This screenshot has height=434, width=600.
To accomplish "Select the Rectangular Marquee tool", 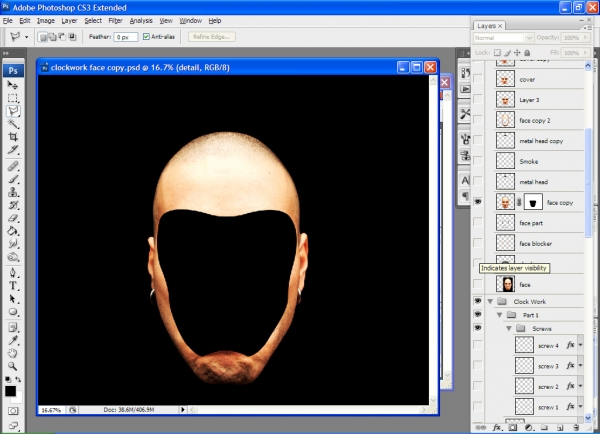I will coord(13,98).
